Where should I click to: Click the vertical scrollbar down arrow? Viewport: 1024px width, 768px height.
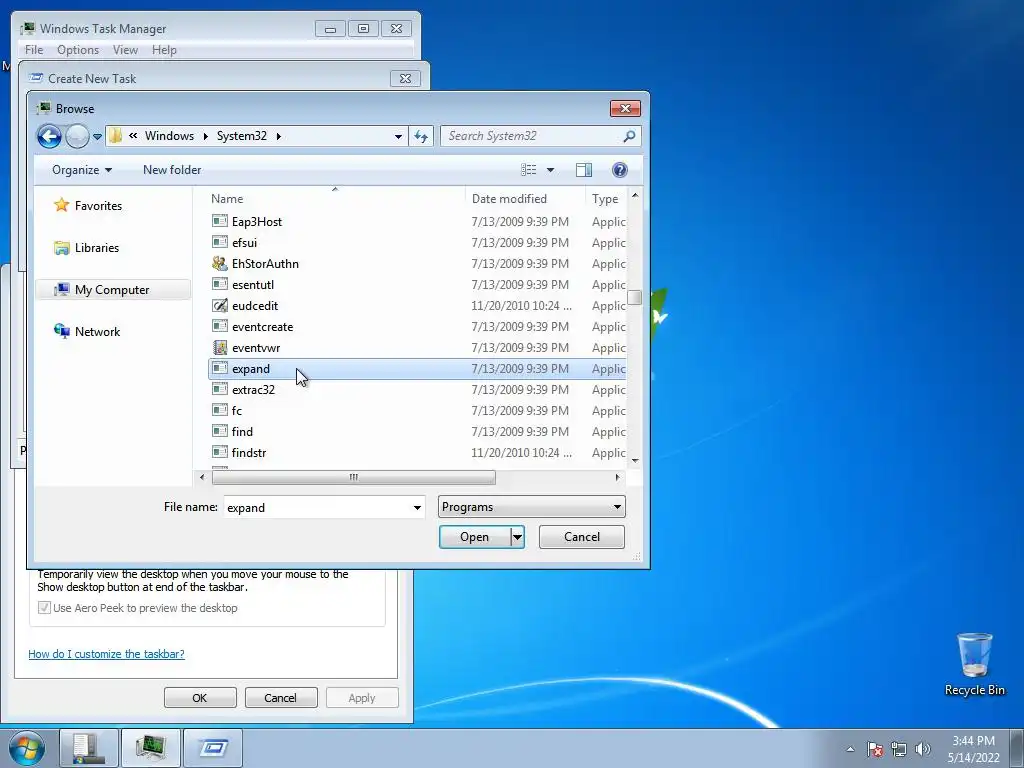pyautogui.click(x=635, y=460)
